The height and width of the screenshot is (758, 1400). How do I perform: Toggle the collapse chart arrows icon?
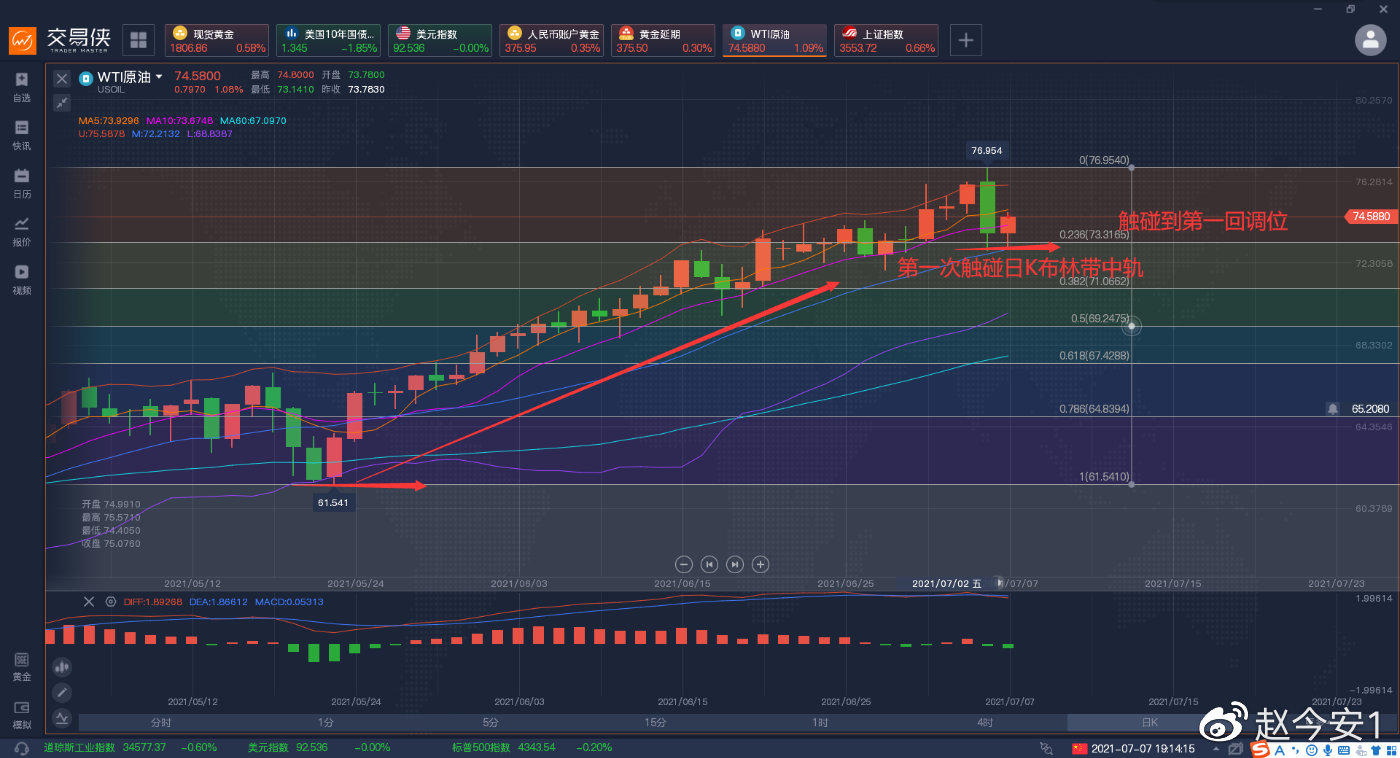pos(62,102)
